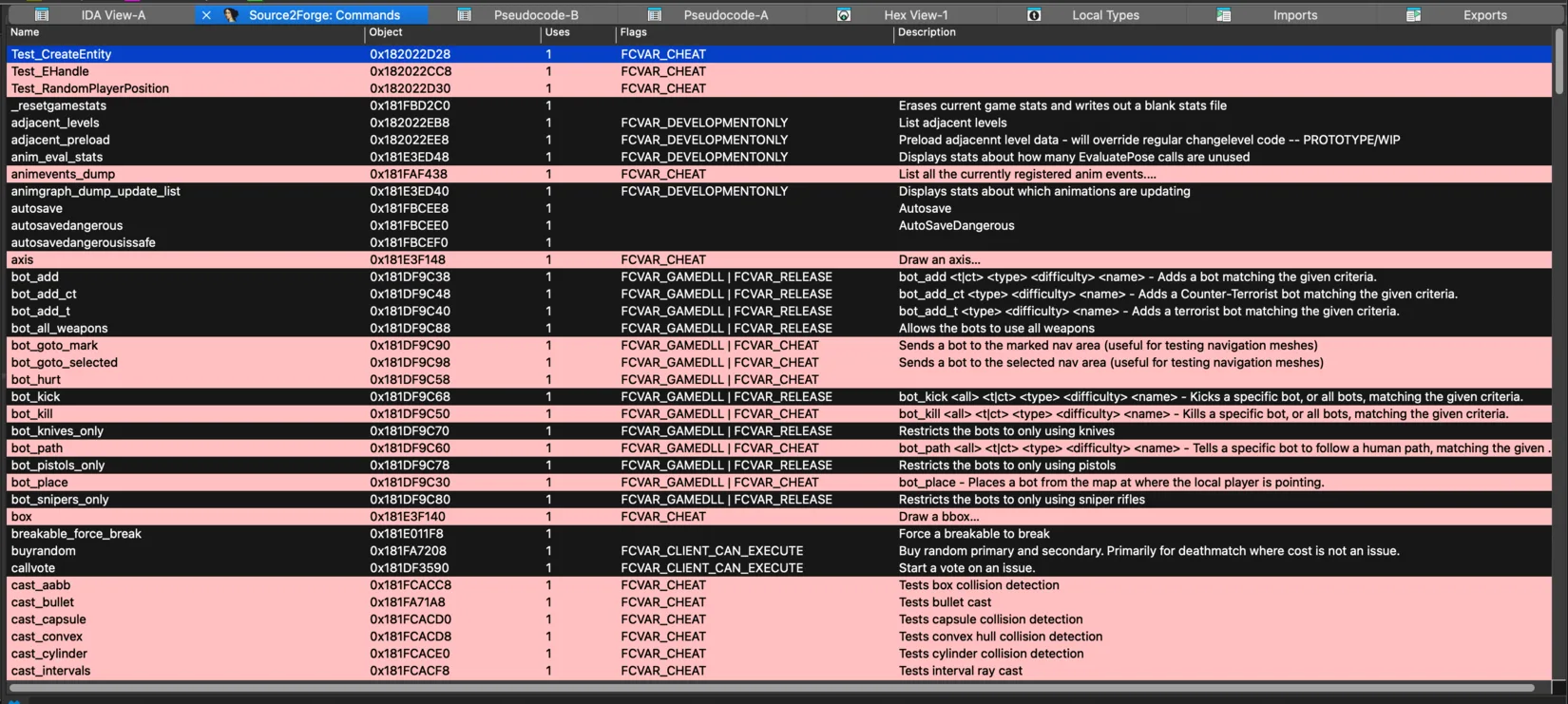Select the cast_capsule command
This screenshot has height=704, width=1568.
pos(779,618)
